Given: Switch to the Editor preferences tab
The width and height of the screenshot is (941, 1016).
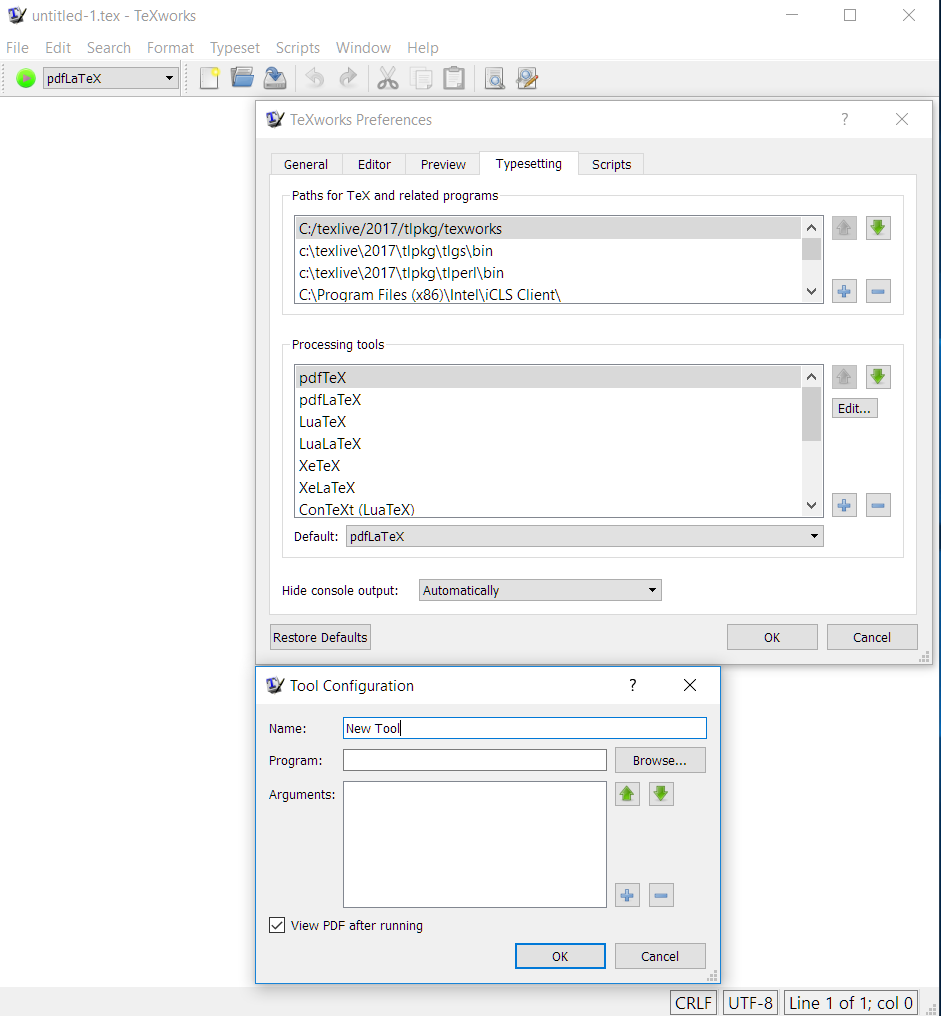Looking at the screenshot, I should click(x=375, y=165).
